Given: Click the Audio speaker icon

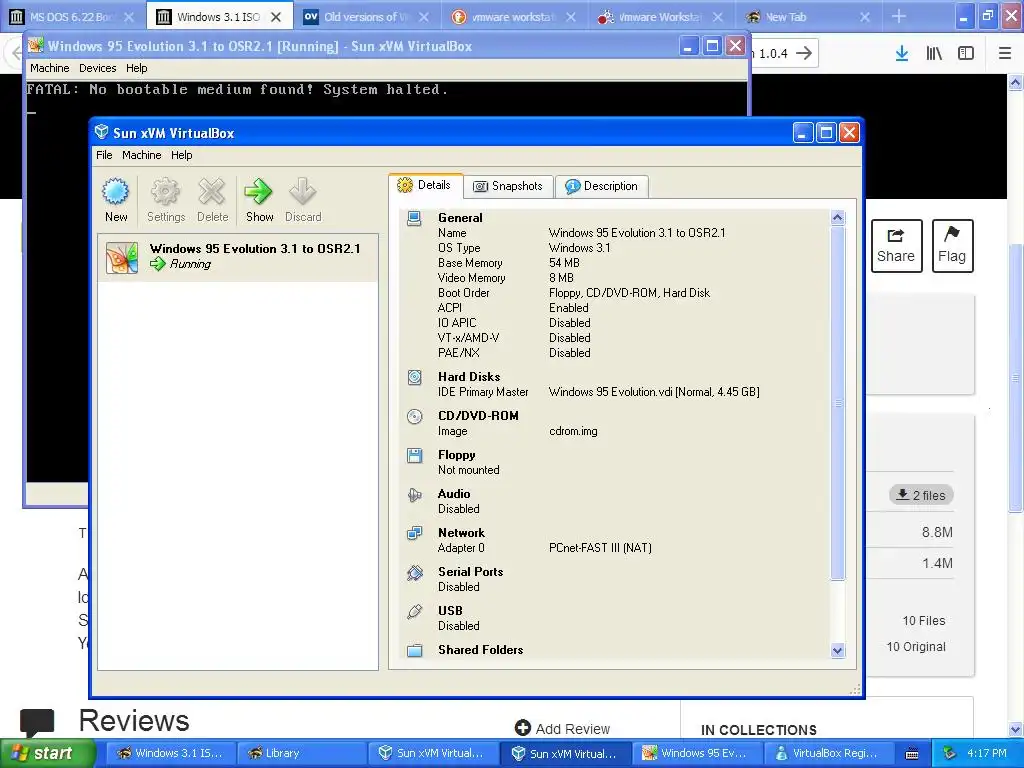Looking at the screenshot, I should tap(415, 494).
